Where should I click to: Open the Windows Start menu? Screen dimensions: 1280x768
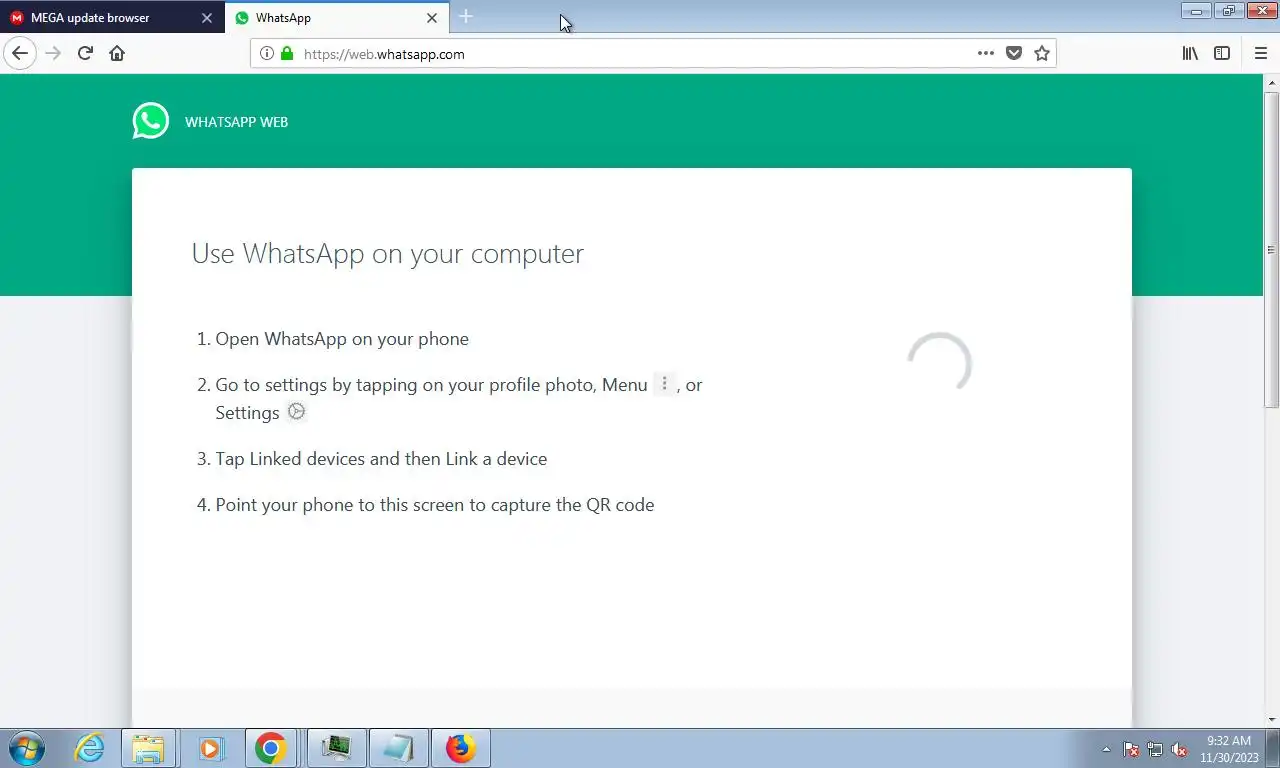point(27,748)
